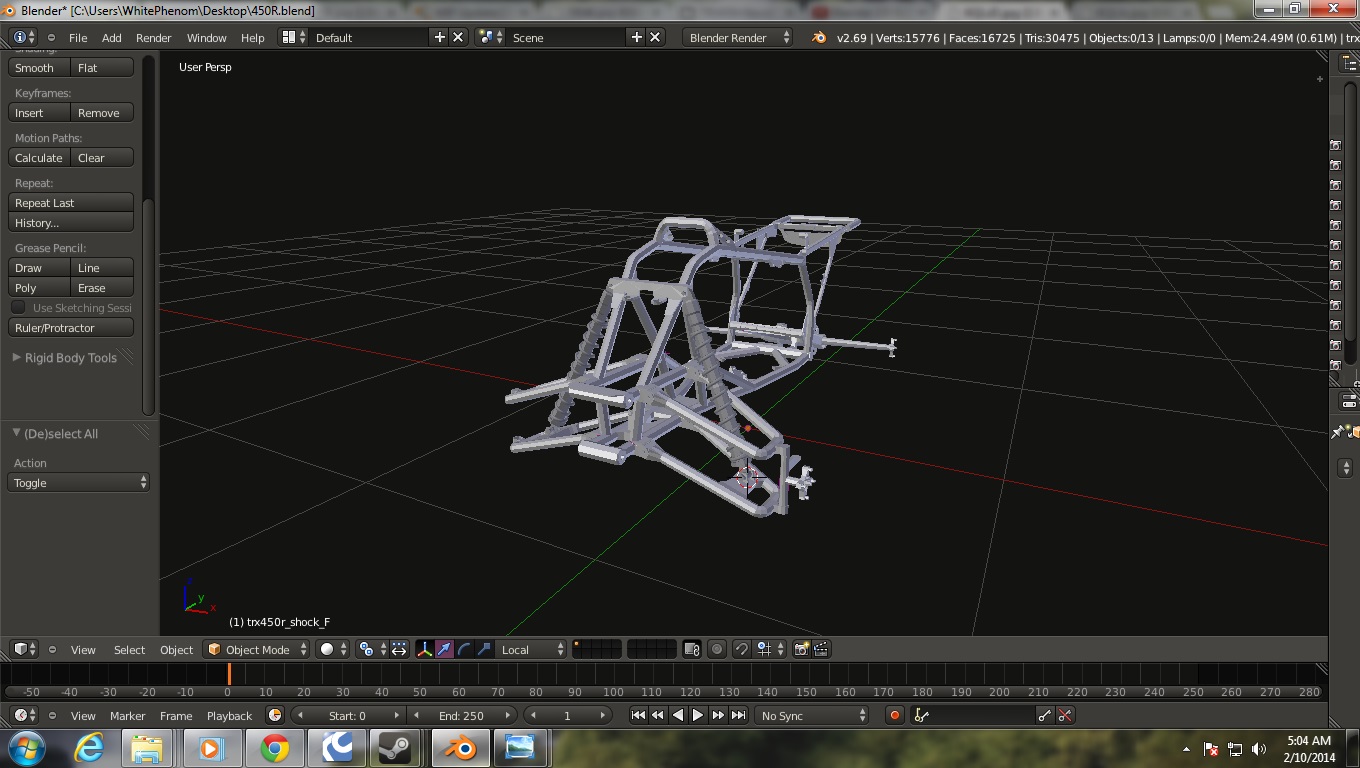Screen dimensions: 1360x768
Task: Open the info editor type selector
Action: (x=24, y=37)
